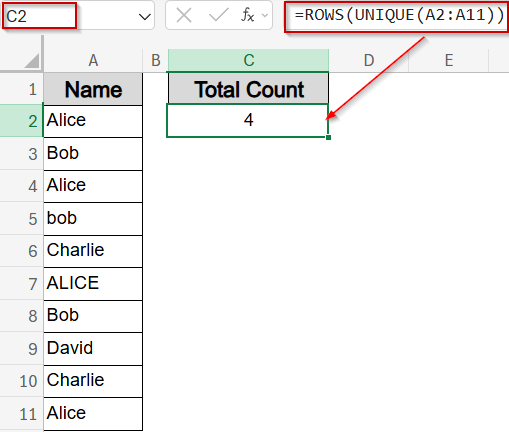Click the Name header cell
Screen dimensions: 509x432
point(93,89)
